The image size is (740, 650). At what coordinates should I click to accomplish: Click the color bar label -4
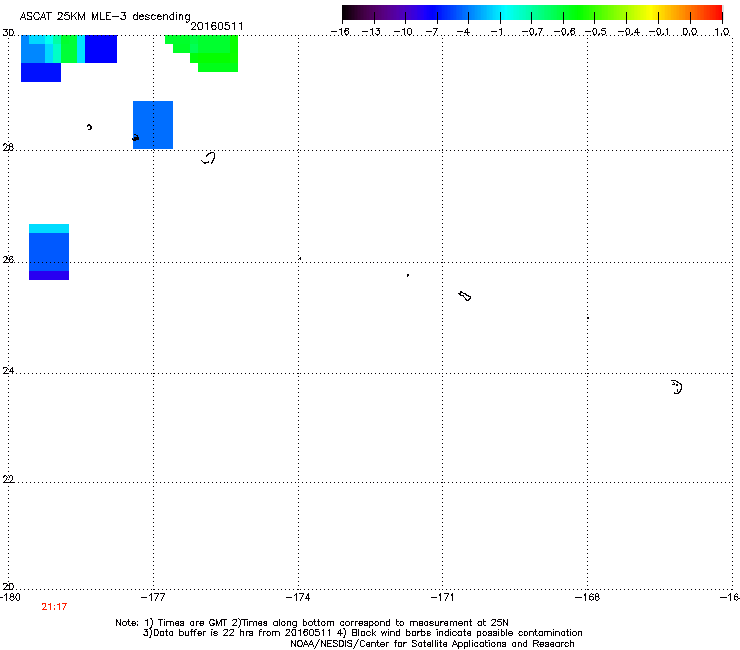pos(463,32)
